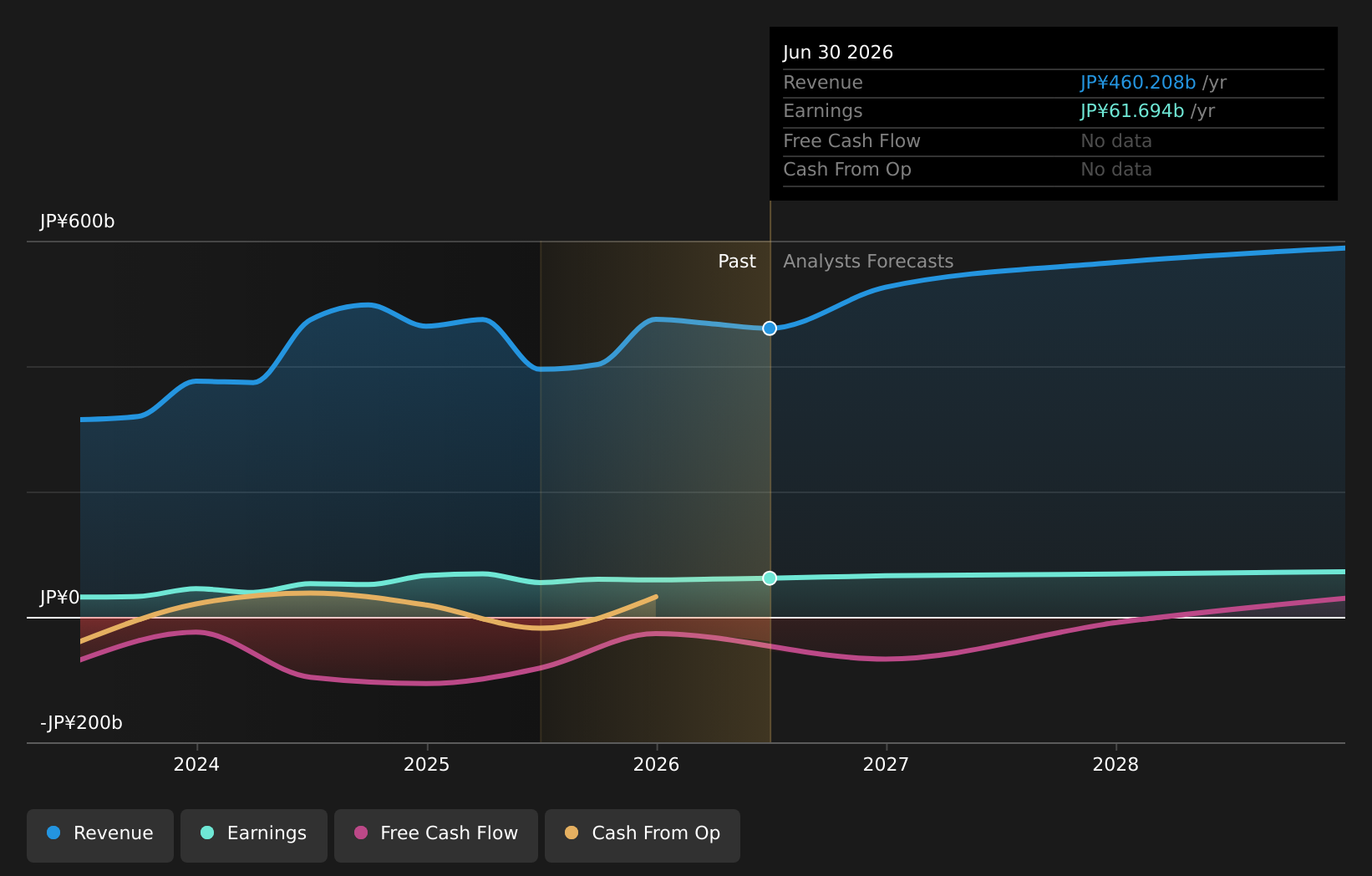Image resolution: width=1372 pixels, height=876 pixels.
Task: Click the Cash From Op tooltip row label
Action: [847, 170]
